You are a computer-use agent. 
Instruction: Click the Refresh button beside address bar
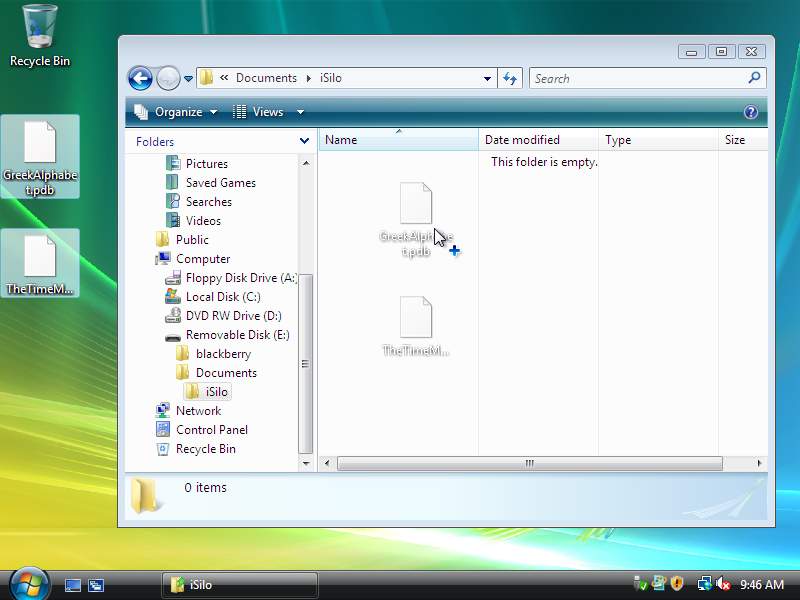(511, 78)
